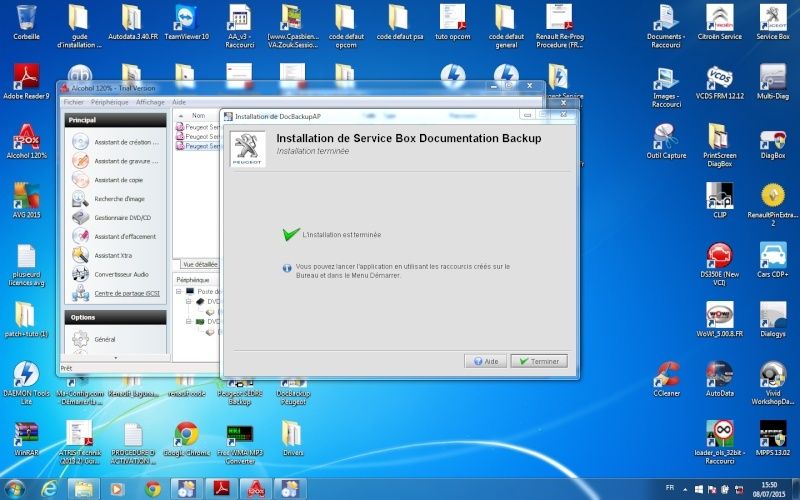The height and width of the screenshot is (500, 800).
Task: Collapse the Poste de travail tree node
Action: 179,291
